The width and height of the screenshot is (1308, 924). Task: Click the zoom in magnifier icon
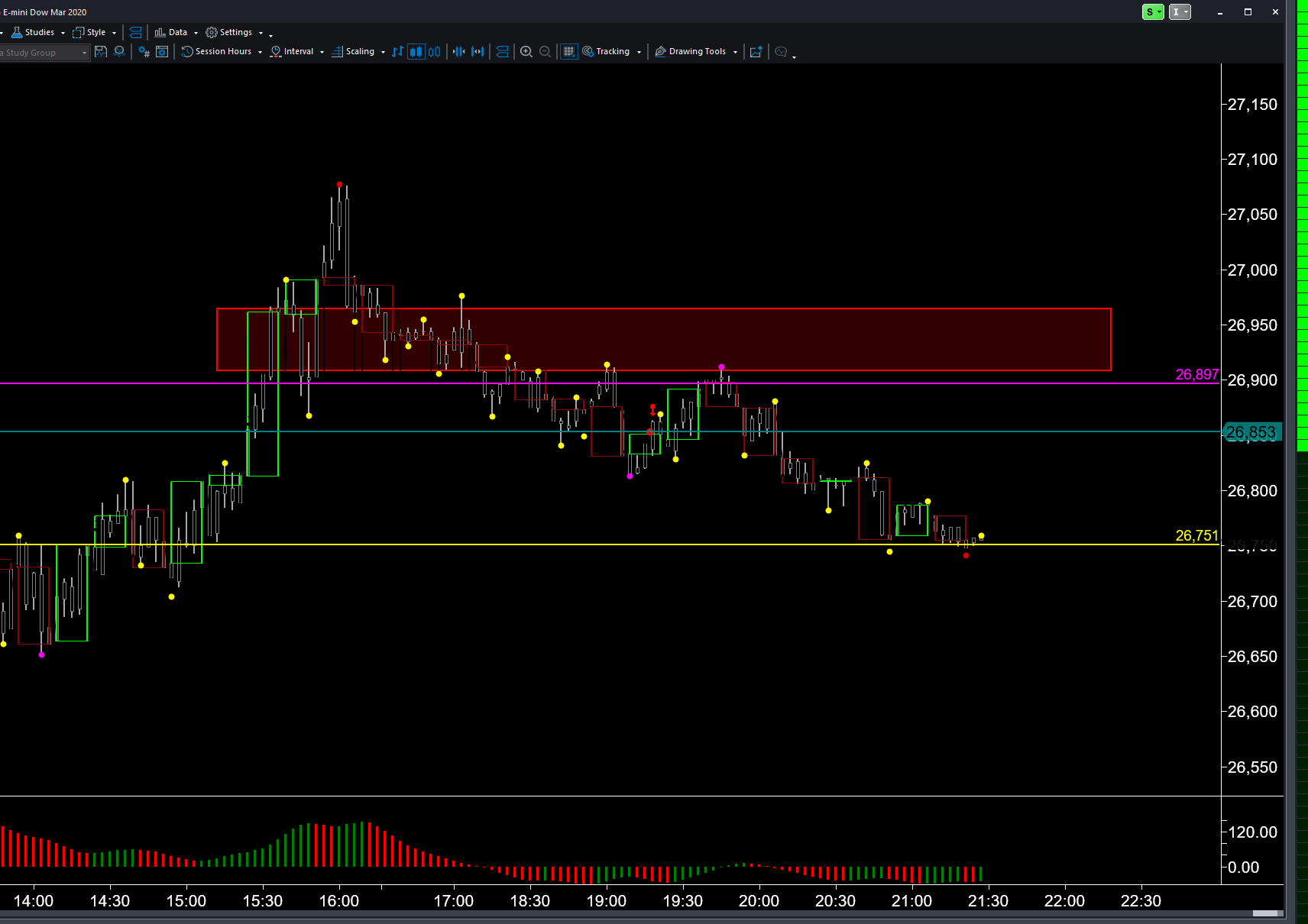[x=526, y=52]
